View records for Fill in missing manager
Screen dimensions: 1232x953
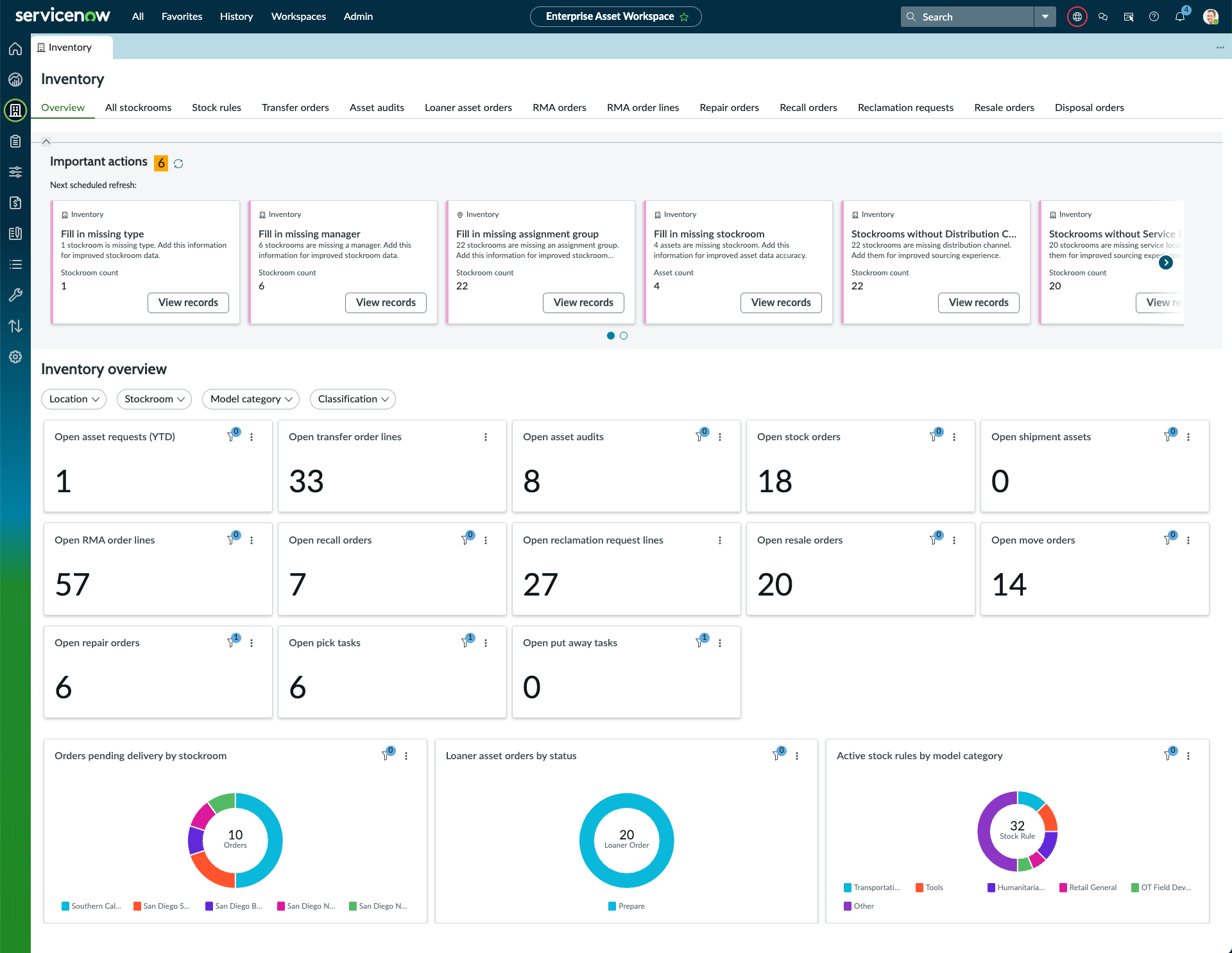[386, 302]
